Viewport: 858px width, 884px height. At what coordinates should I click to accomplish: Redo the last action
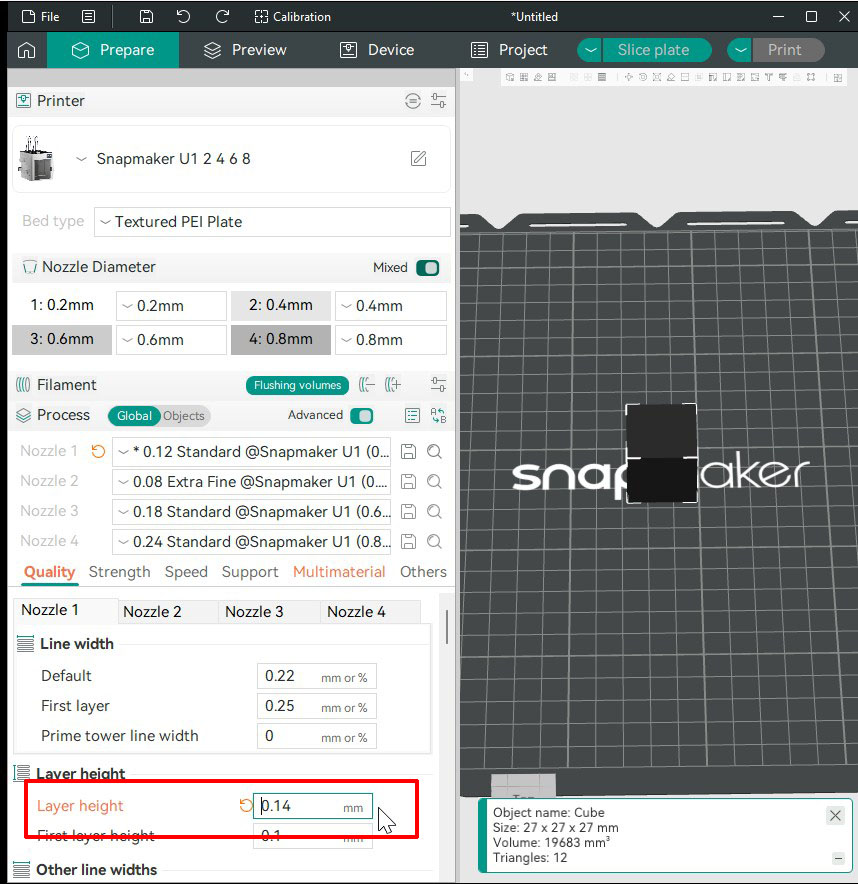click(222, 16)
